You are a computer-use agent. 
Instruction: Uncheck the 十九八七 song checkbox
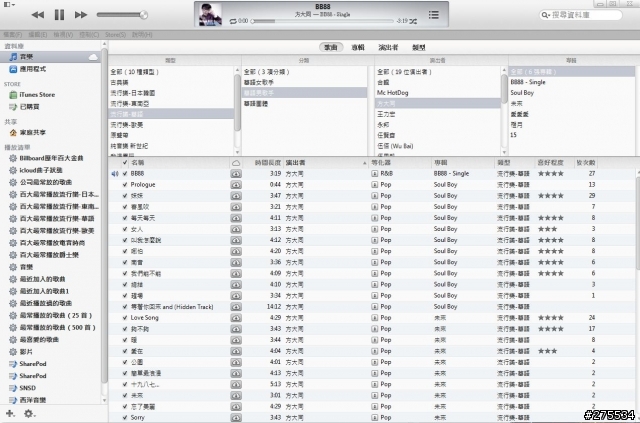pyautogui.click(x=125, y=384)
